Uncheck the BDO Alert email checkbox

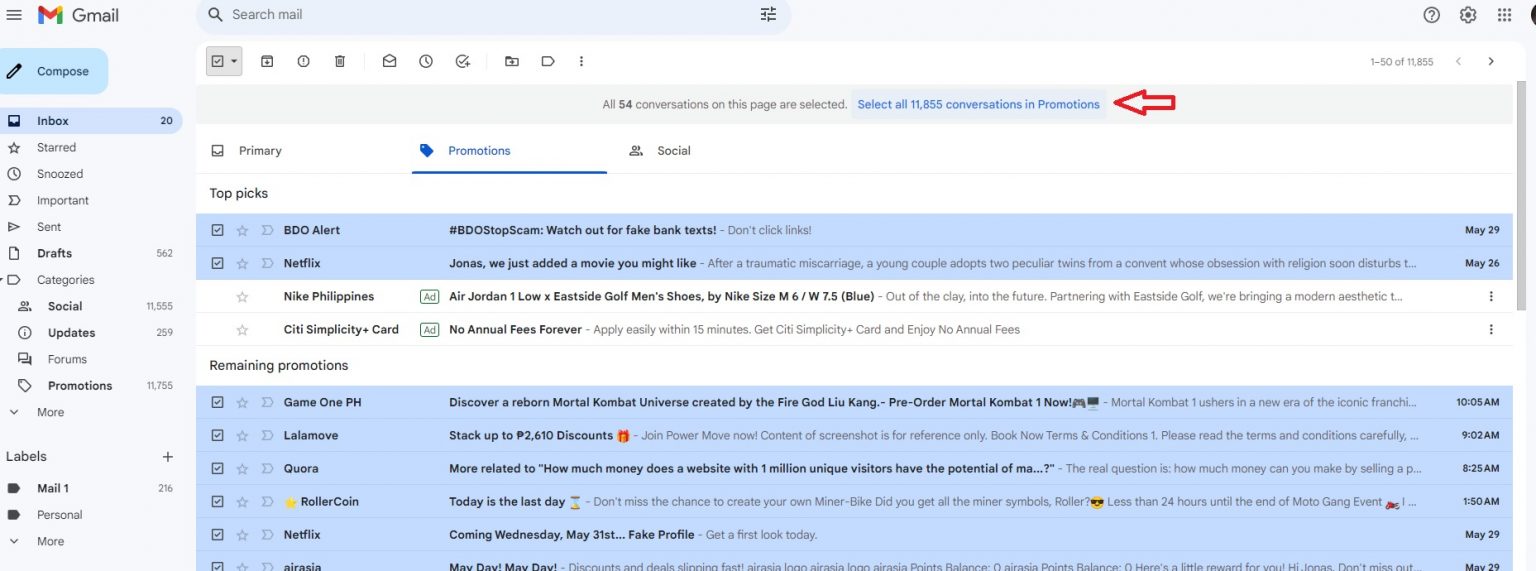click(x=218, y=230)
